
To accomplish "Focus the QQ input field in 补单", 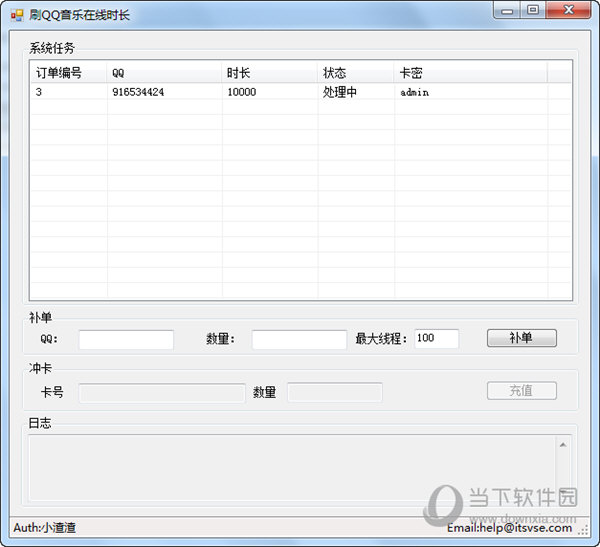I will pyautogui.click(x=126, y=339).
